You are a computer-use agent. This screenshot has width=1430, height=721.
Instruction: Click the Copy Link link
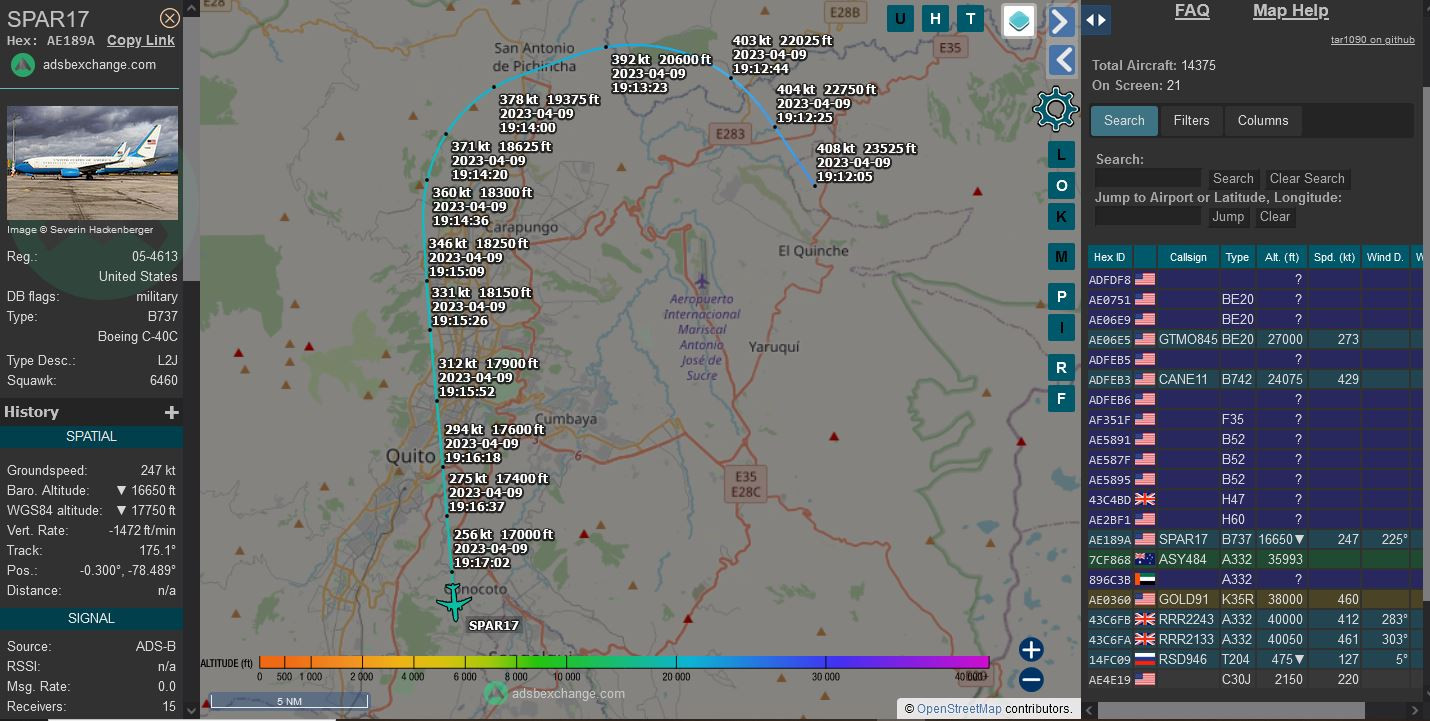tap(141, 40)
